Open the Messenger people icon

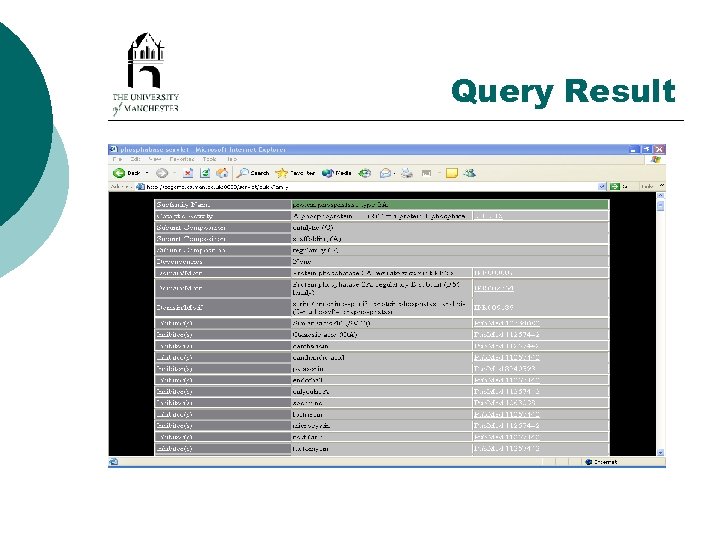(x=470, y=173)
